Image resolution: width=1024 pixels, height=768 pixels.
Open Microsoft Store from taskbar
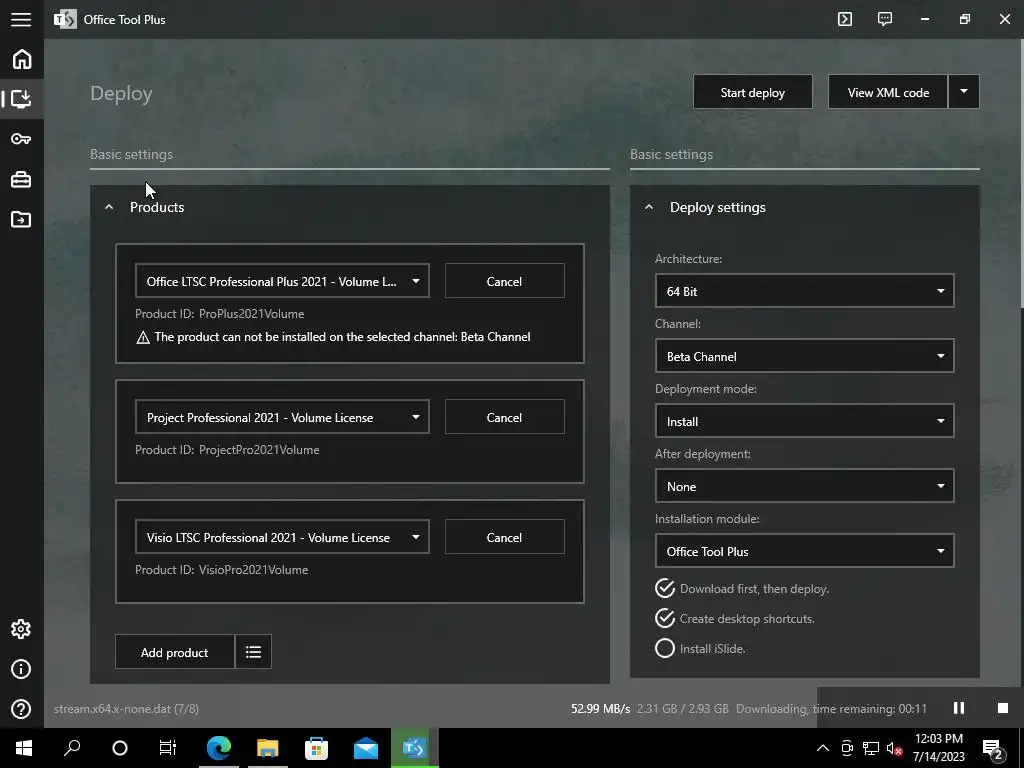317,748
